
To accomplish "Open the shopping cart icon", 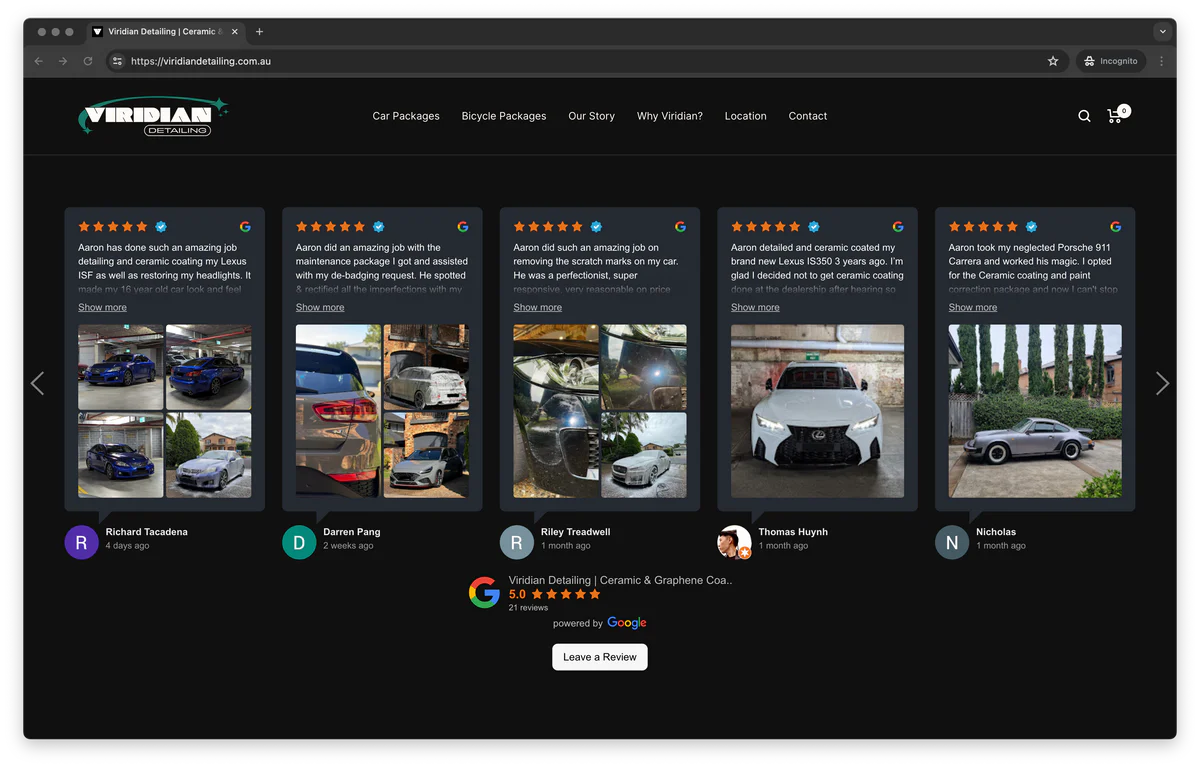I will [1117, 115].
